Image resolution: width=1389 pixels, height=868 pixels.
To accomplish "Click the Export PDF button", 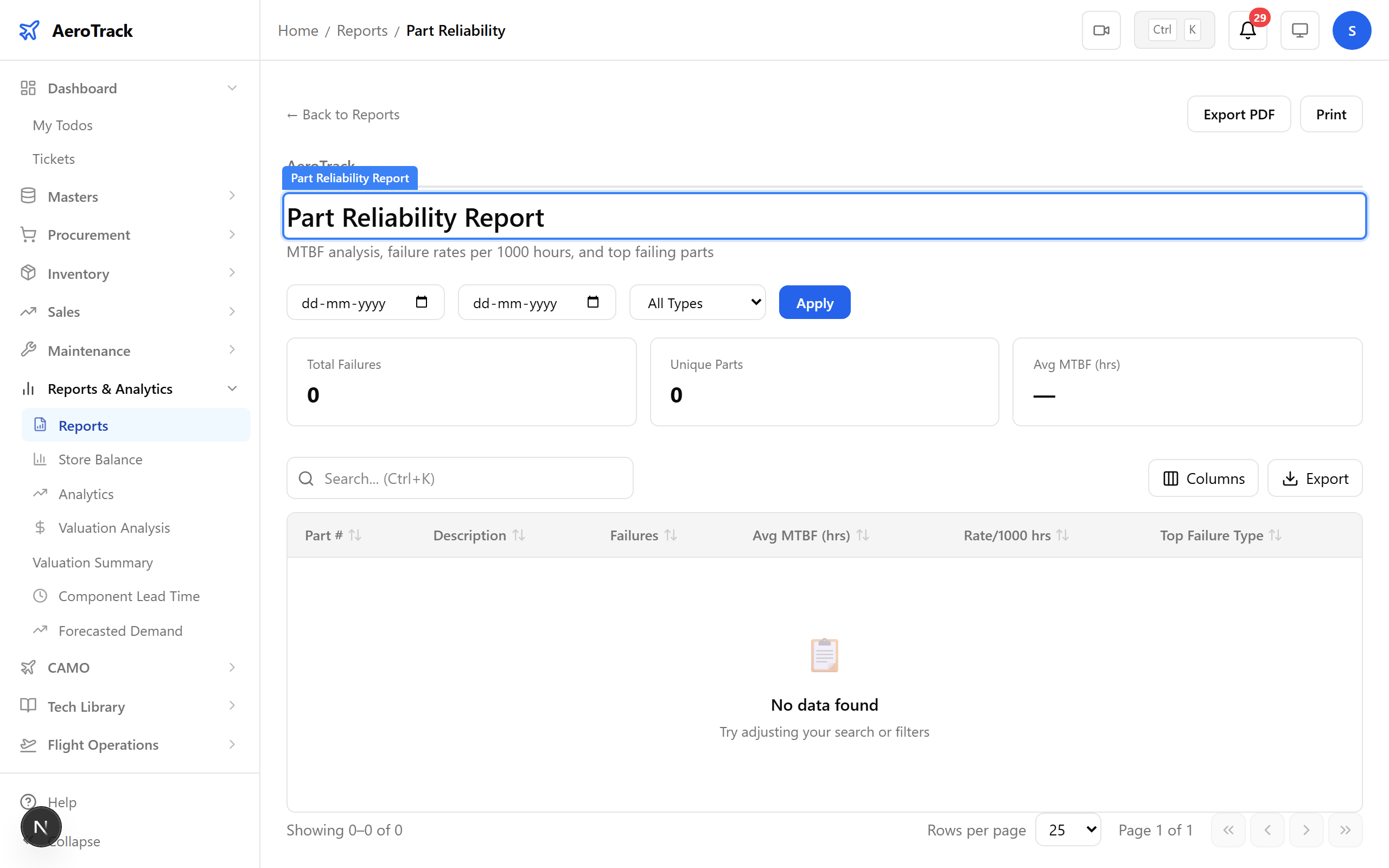I will pyautogui.click(x=1239, y=114).
